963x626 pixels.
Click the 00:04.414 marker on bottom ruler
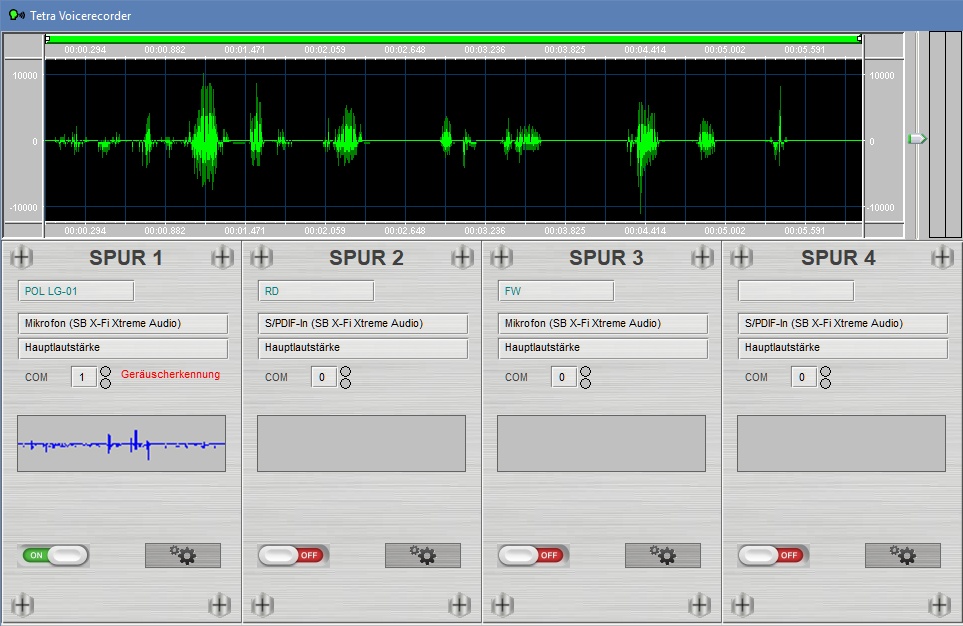[x=645, y=231]
